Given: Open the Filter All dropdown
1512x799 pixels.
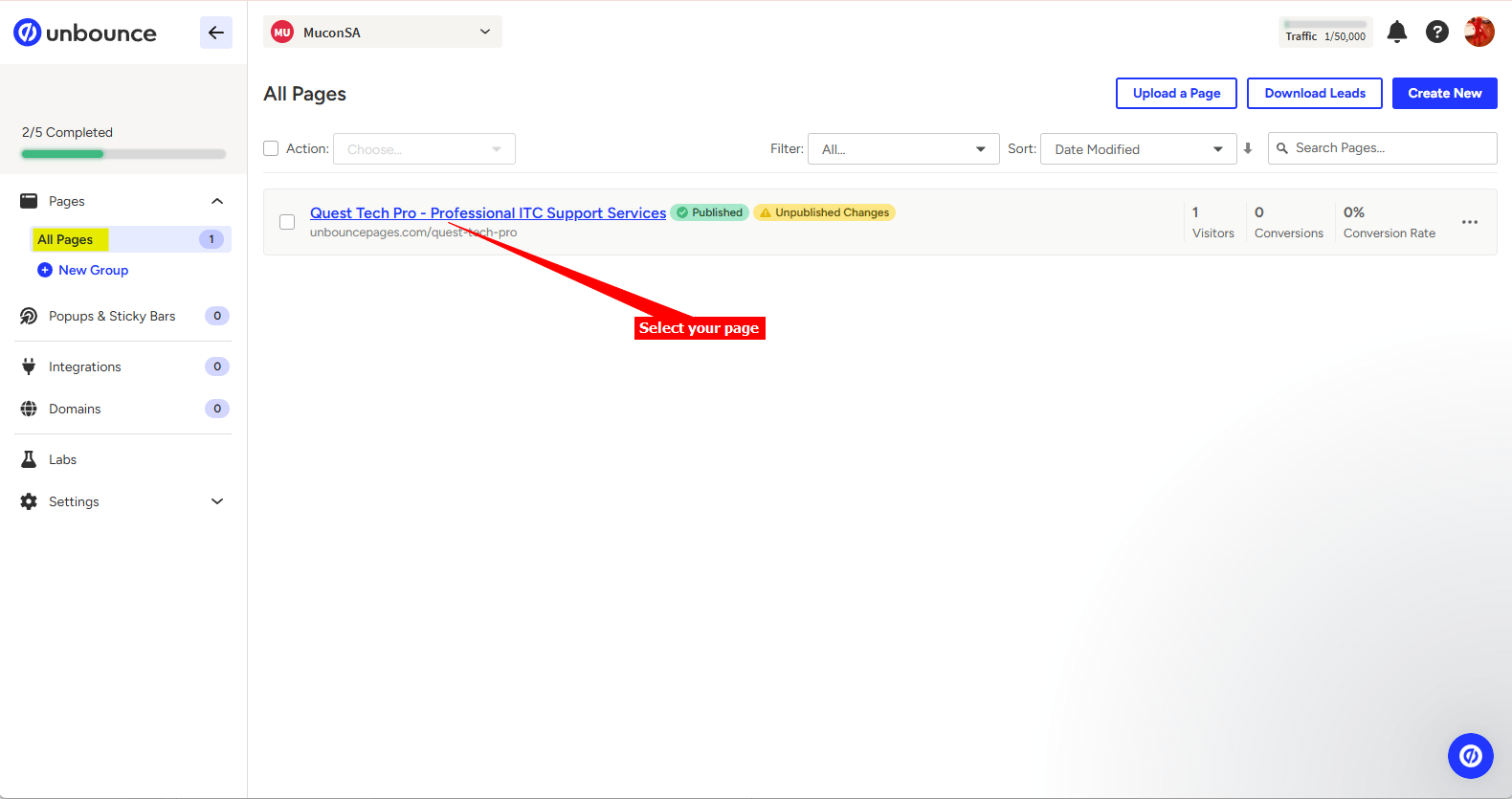Looking at the screenshot, I should click(x=903, y=148).
